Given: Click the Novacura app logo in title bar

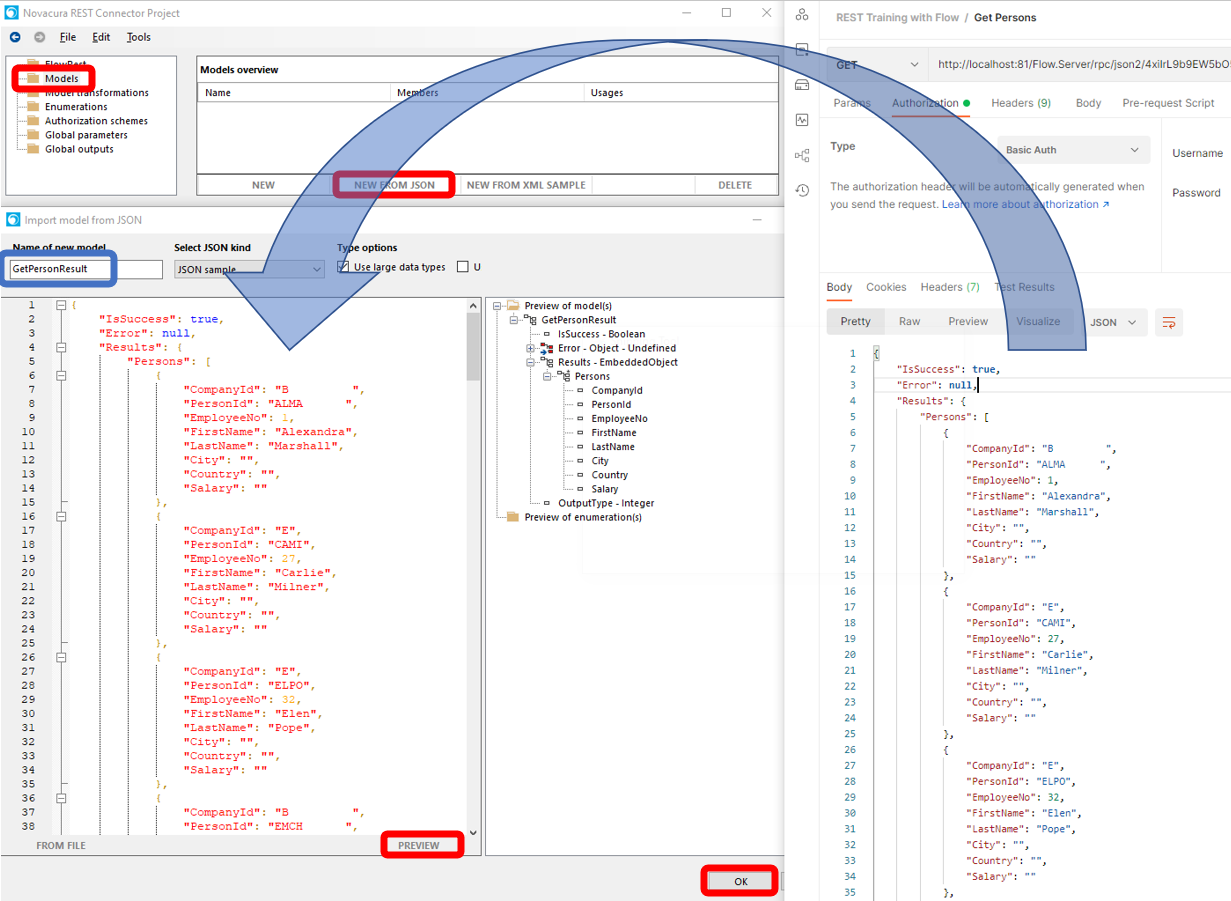Looking at the screenshot, I should point(12,13).
